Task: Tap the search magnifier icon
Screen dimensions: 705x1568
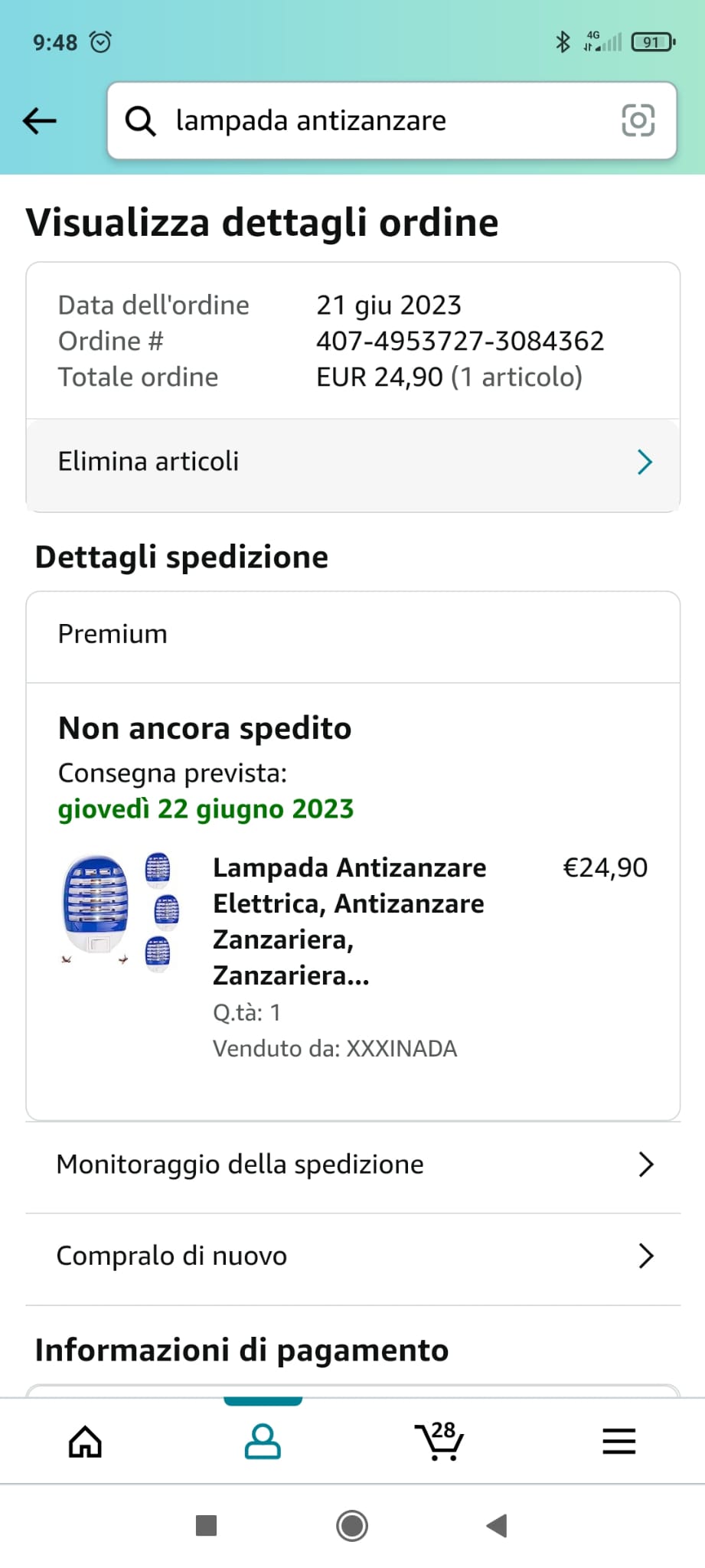Action: (140, 121)
